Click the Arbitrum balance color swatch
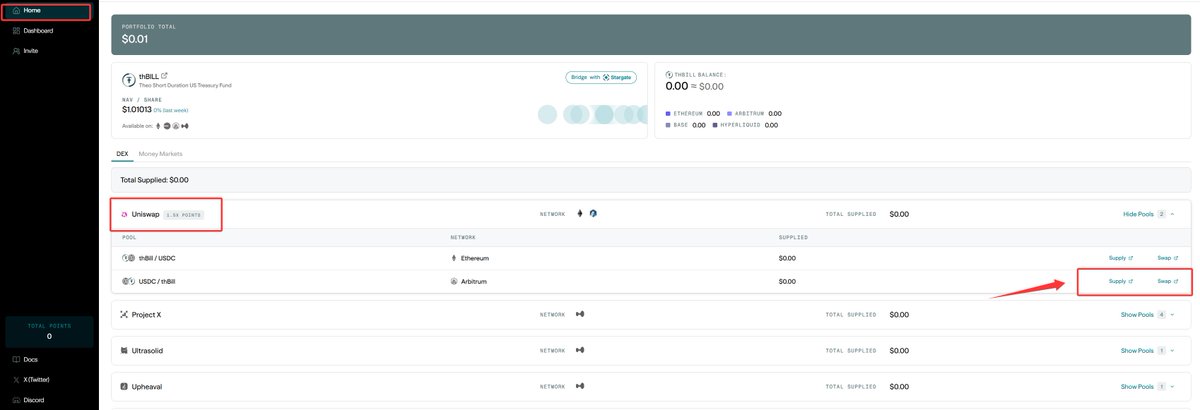 (730, 113)
